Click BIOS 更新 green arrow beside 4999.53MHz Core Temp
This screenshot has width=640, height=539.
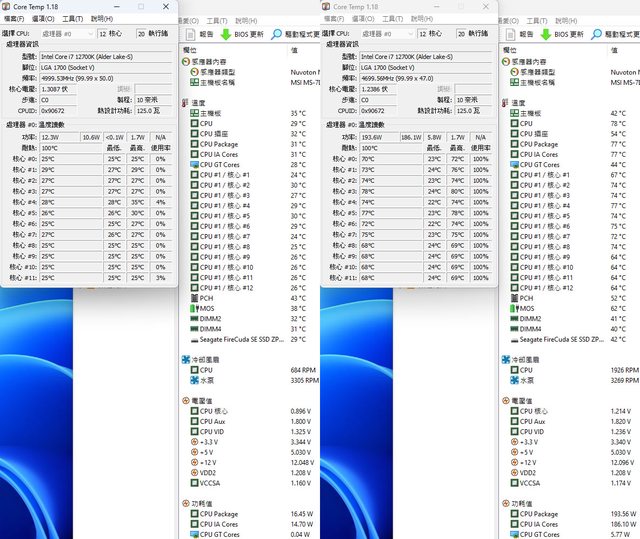point(228,34)
